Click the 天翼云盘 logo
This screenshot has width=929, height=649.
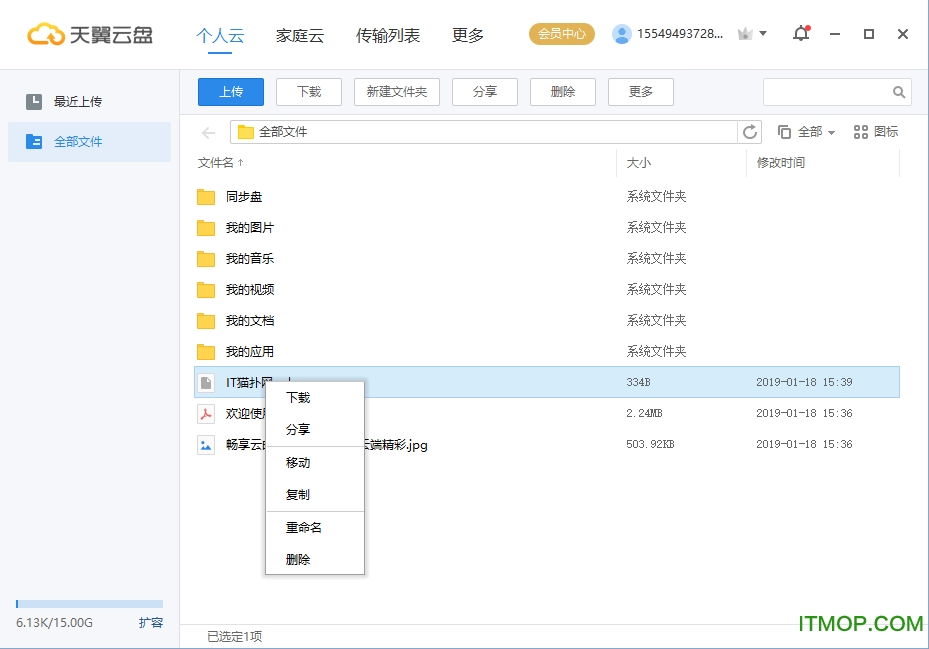[x=90, y=34]
